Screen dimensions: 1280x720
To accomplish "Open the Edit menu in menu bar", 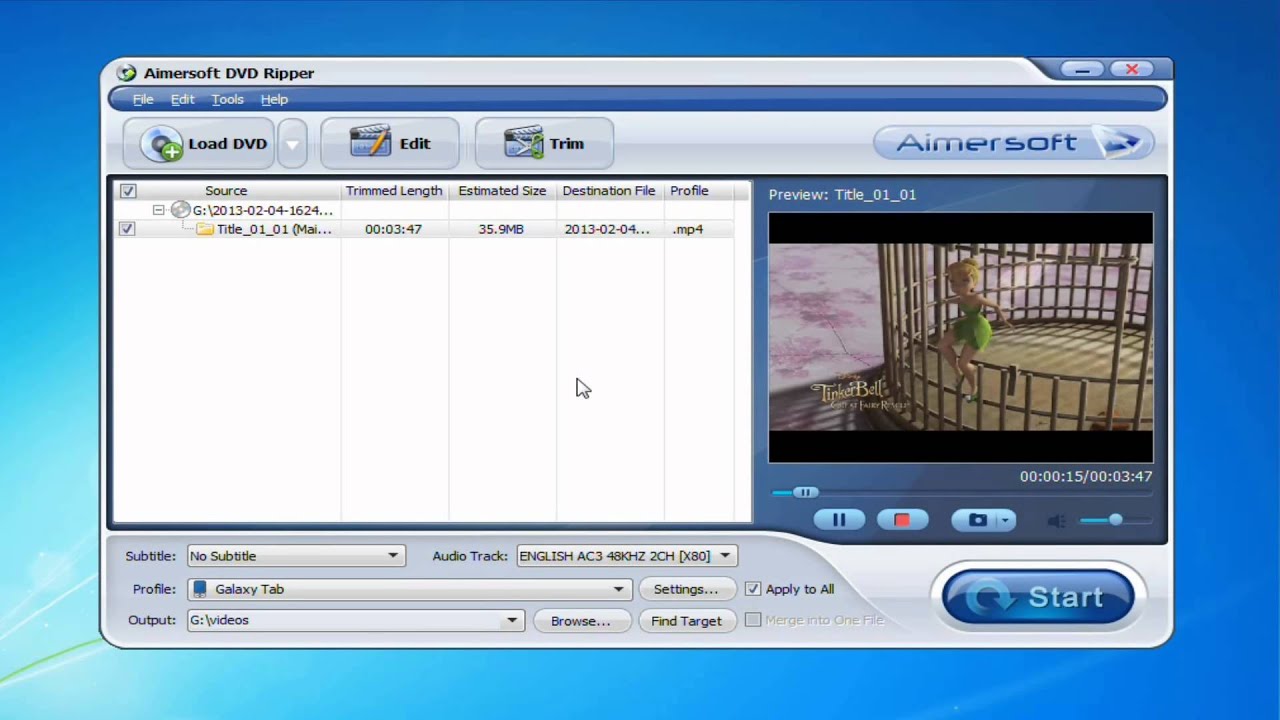I will click(x=182, y=99).
